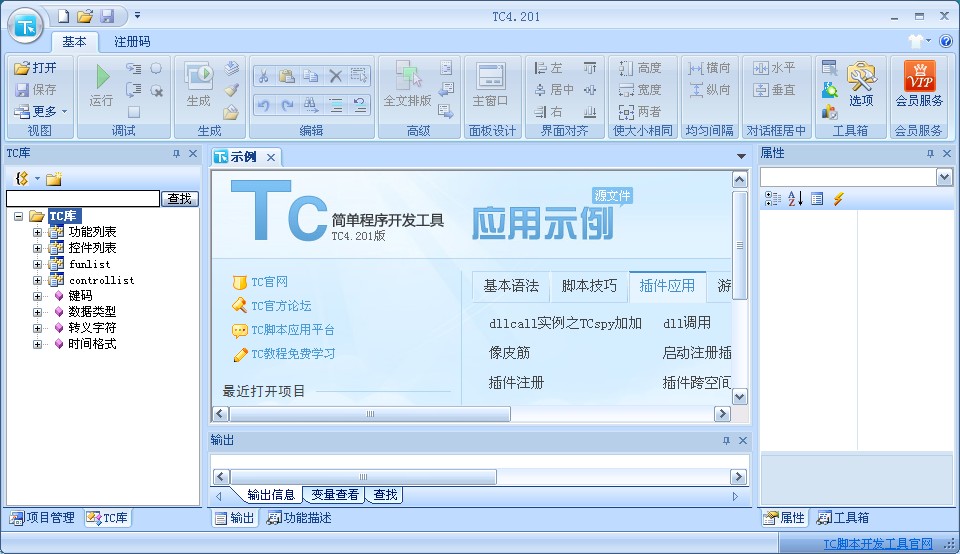Image resolution: width=960 pixels, height=554 pixels.
Task: Collapse the TC库 root tree node
Action: [18, 216]
